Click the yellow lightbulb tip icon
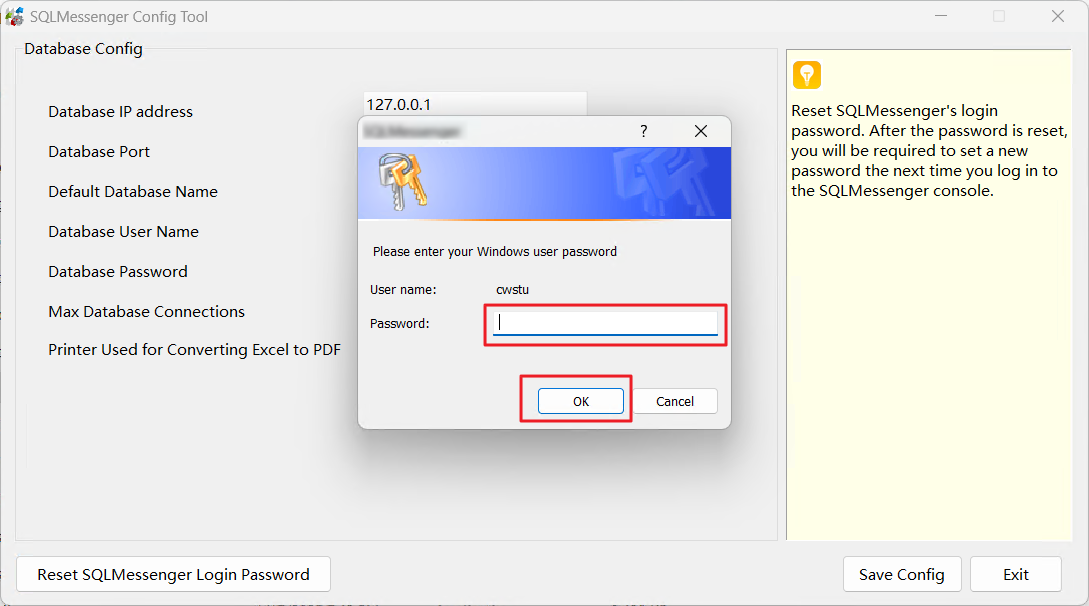Screen dimensions: 1089x606 coord(806,75)
